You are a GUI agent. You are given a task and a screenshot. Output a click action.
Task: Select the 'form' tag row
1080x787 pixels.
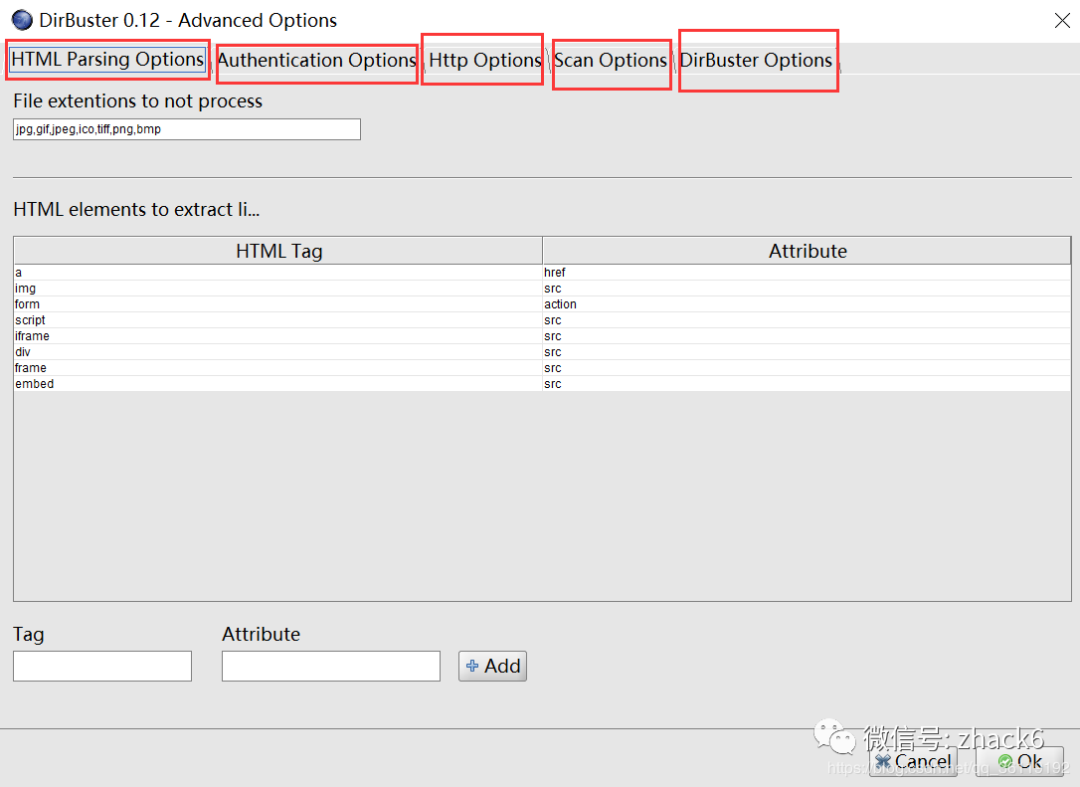pyautogui.click(x=542, y=304)
